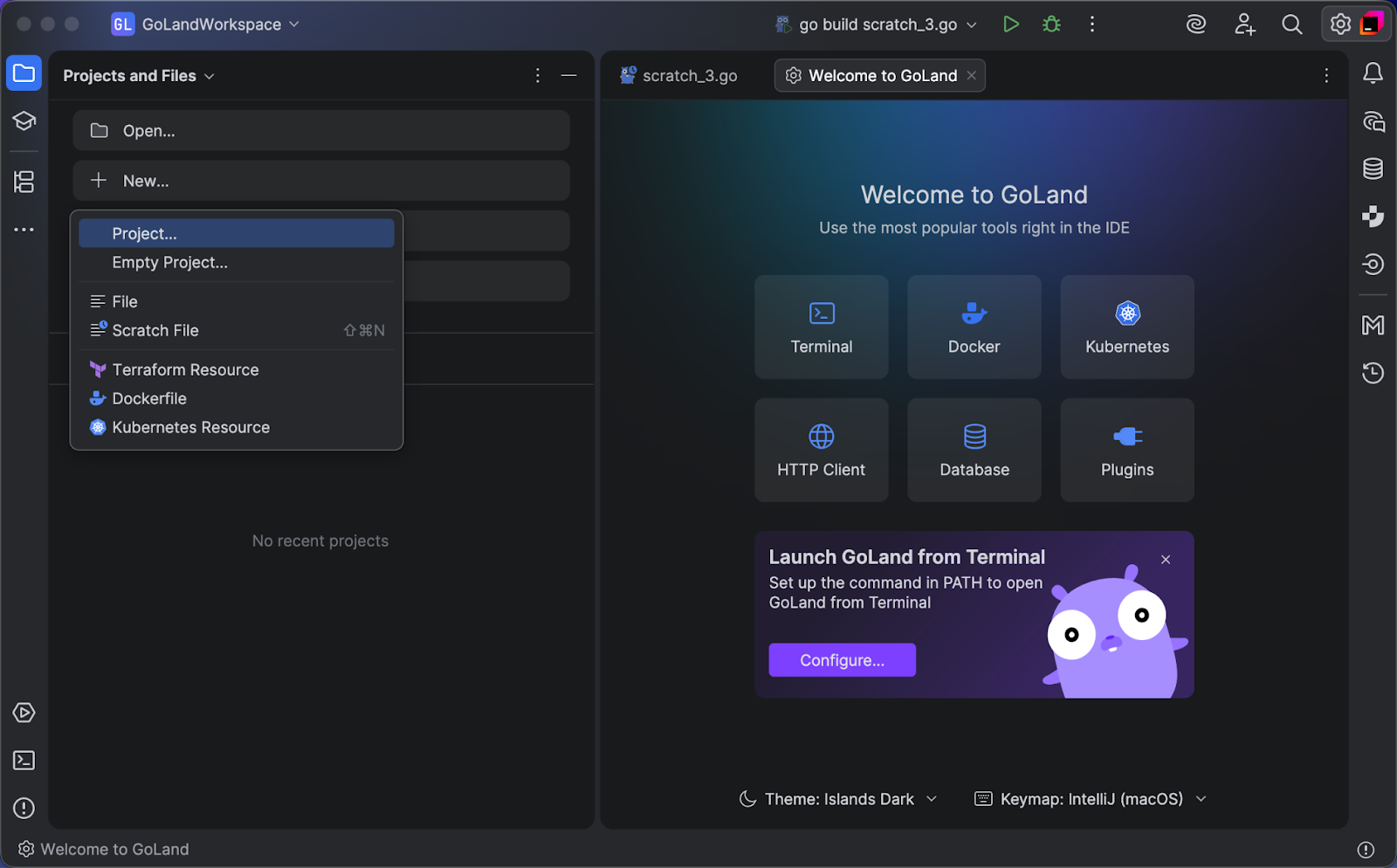Choose Dockerfile in the New popup menu
This screenshot has height=868, width=1397.
point(149,399)
